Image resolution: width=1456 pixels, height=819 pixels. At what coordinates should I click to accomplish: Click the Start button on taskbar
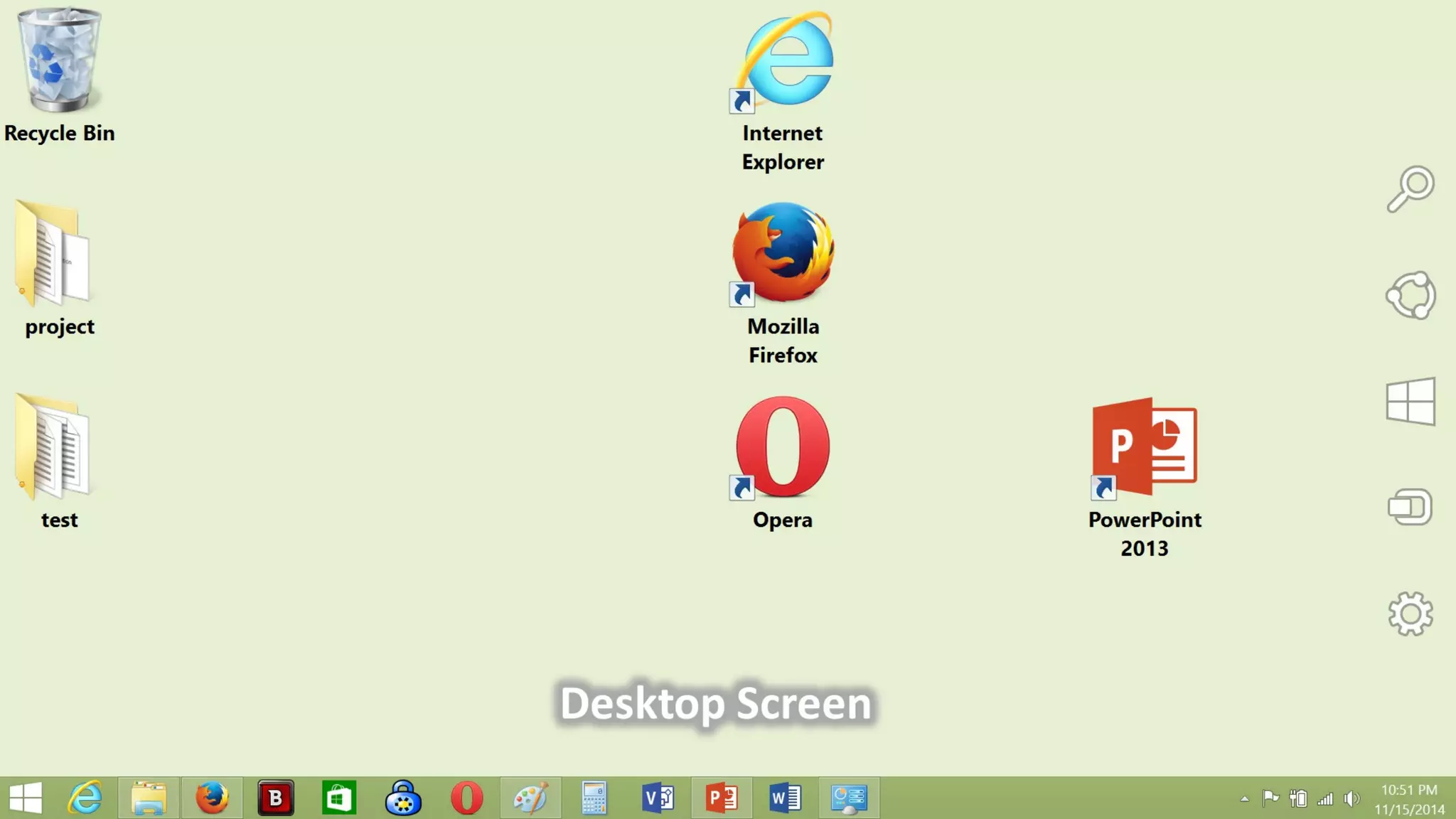[26, 798]
